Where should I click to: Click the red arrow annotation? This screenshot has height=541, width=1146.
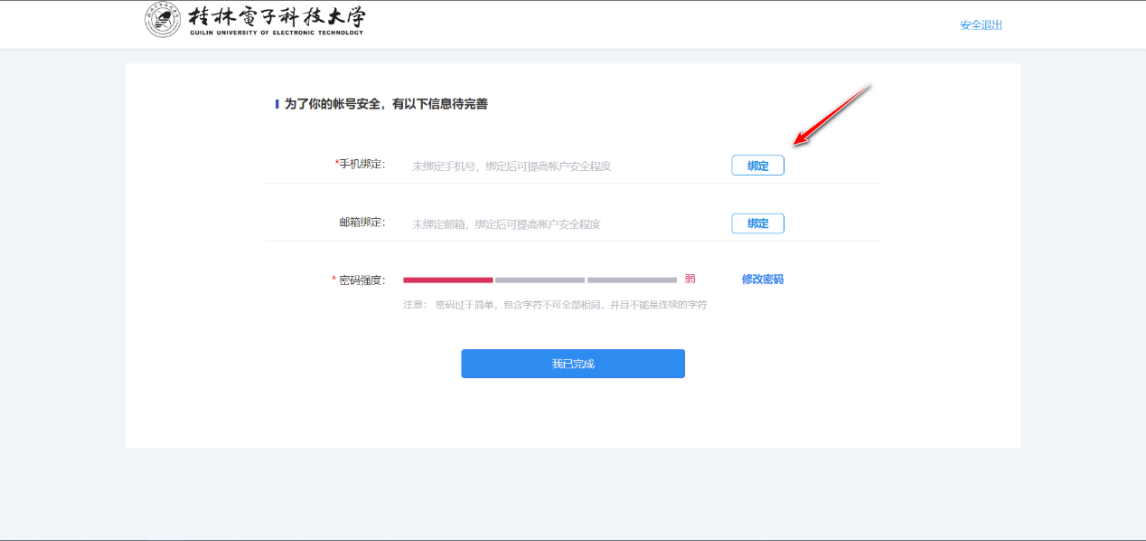tap(832, 114)
